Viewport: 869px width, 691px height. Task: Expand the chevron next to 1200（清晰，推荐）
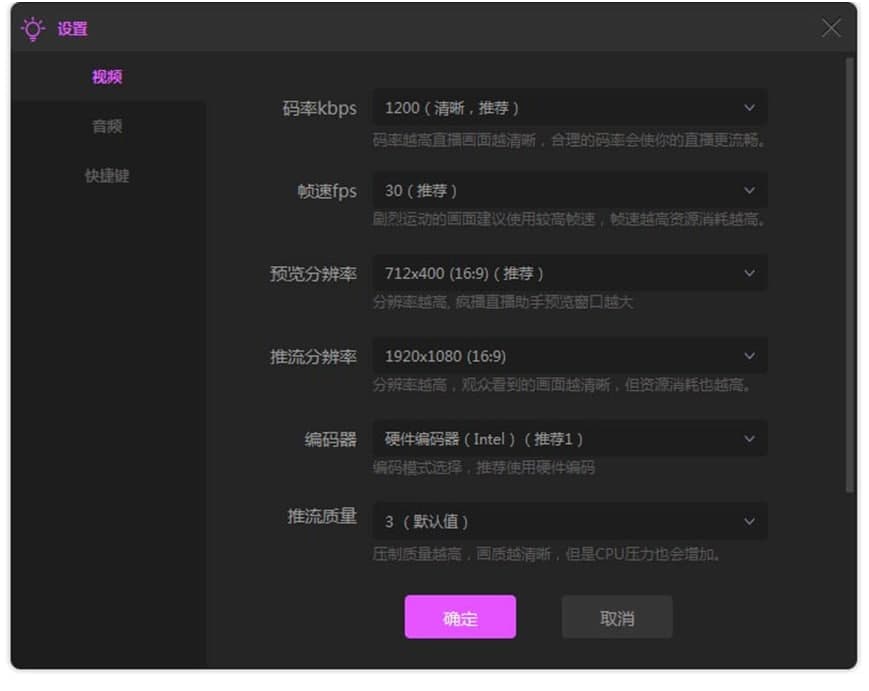point(750,108)
